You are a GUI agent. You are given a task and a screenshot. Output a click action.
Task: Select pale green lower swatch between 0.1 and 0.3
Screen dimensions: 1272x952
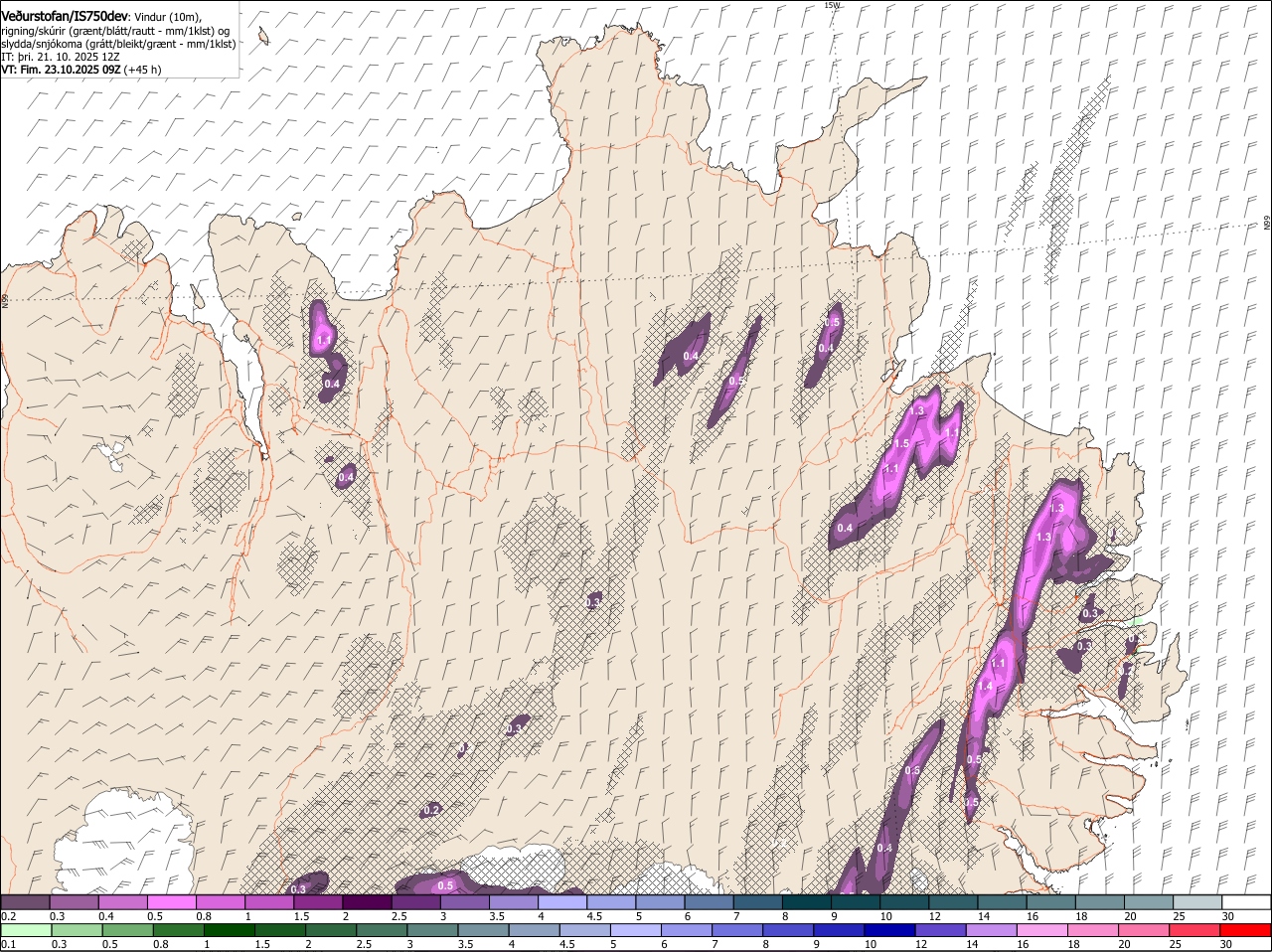(27, 930)
